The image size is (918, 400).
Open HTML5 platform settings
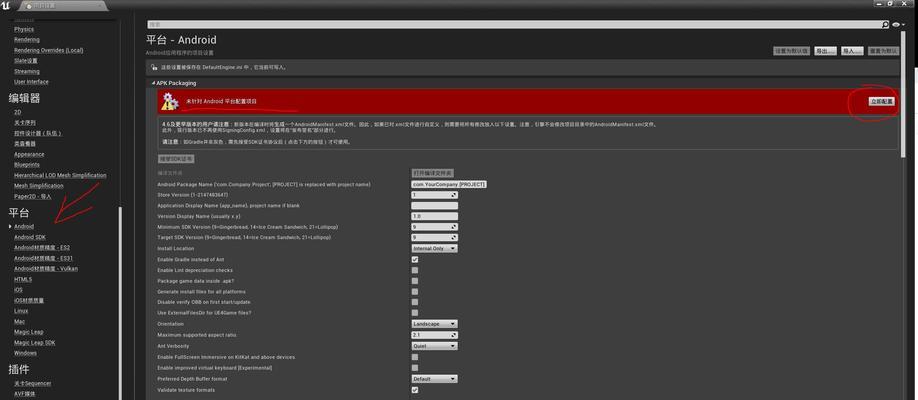tap(23, 279)
